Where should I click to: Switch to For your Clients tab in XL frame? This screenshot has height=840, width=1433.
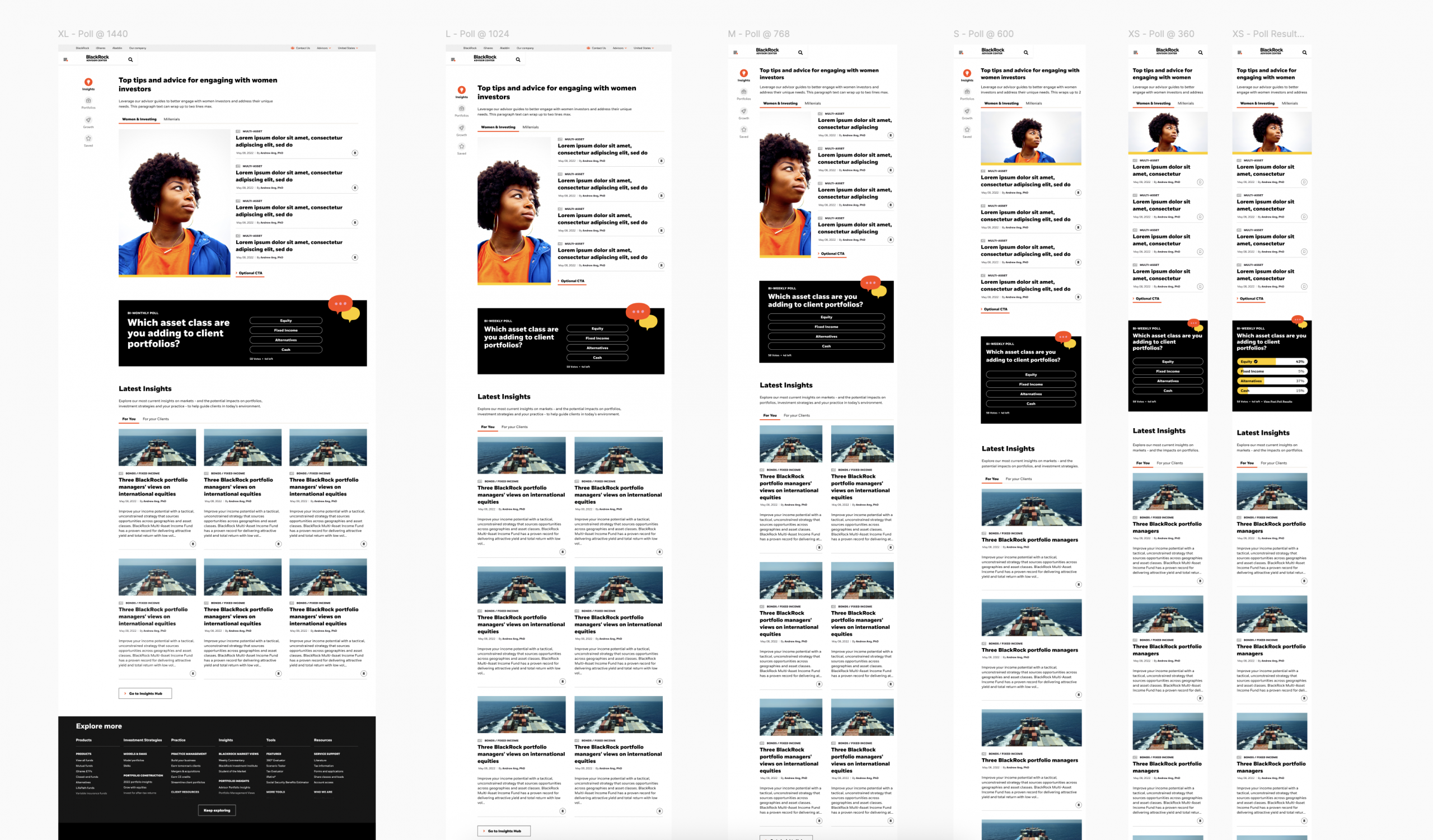point(156,419)
